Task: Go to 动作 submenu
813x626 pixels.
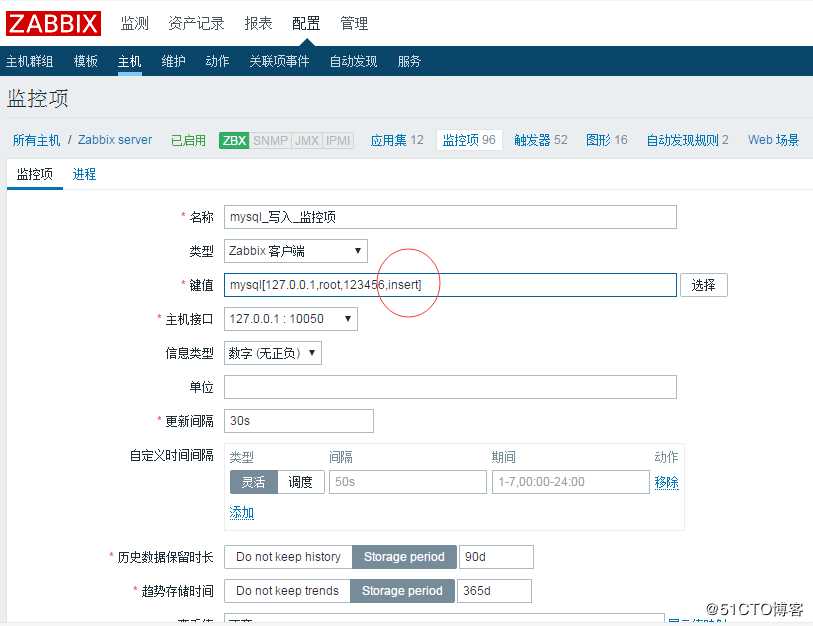Action: click(217, 61)
